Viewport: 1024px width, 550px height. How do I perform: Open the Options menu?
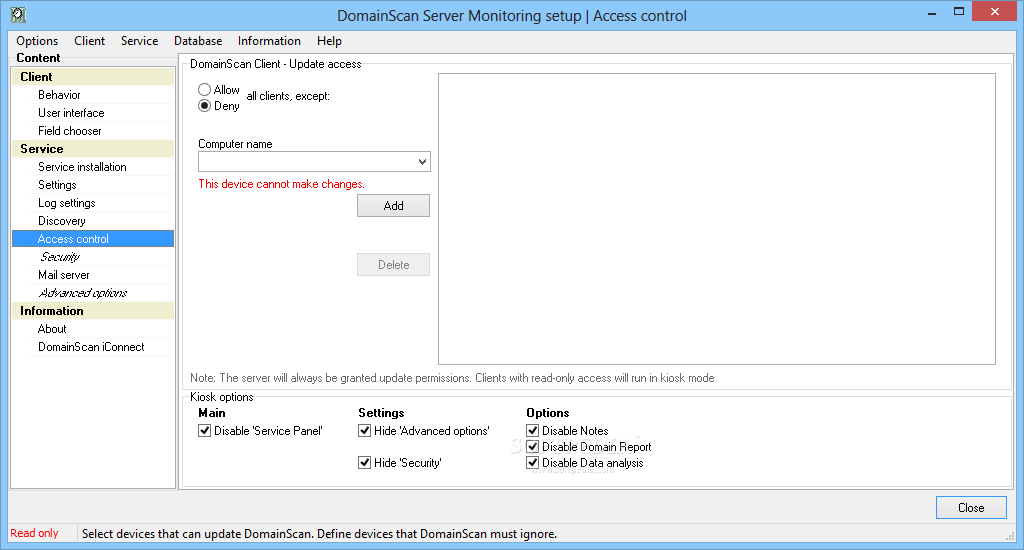coord(37,40)
